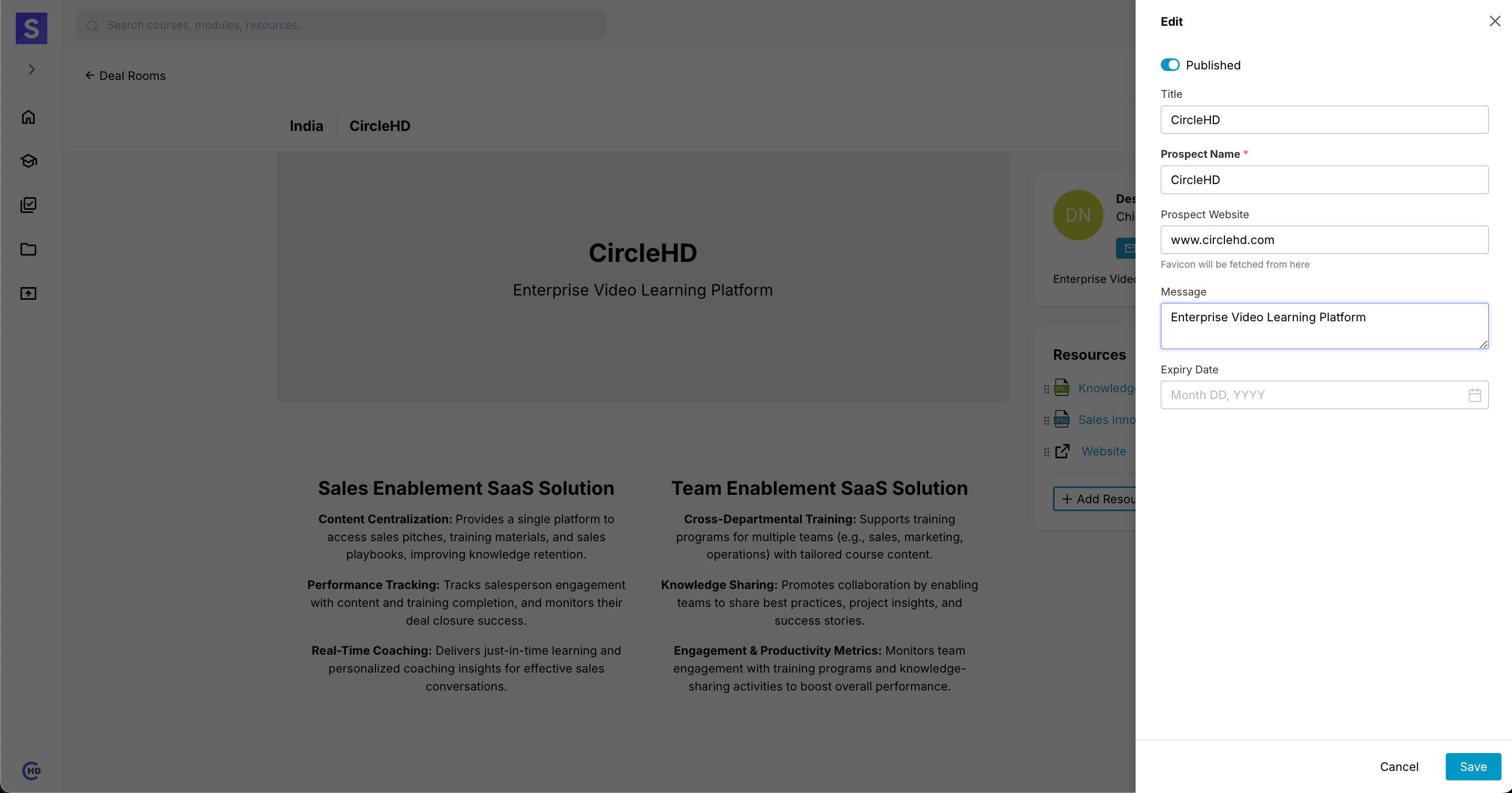Viewport: 1512px width, 793px height.
Task: Click the Message text area
Action: coord(1324,326)
